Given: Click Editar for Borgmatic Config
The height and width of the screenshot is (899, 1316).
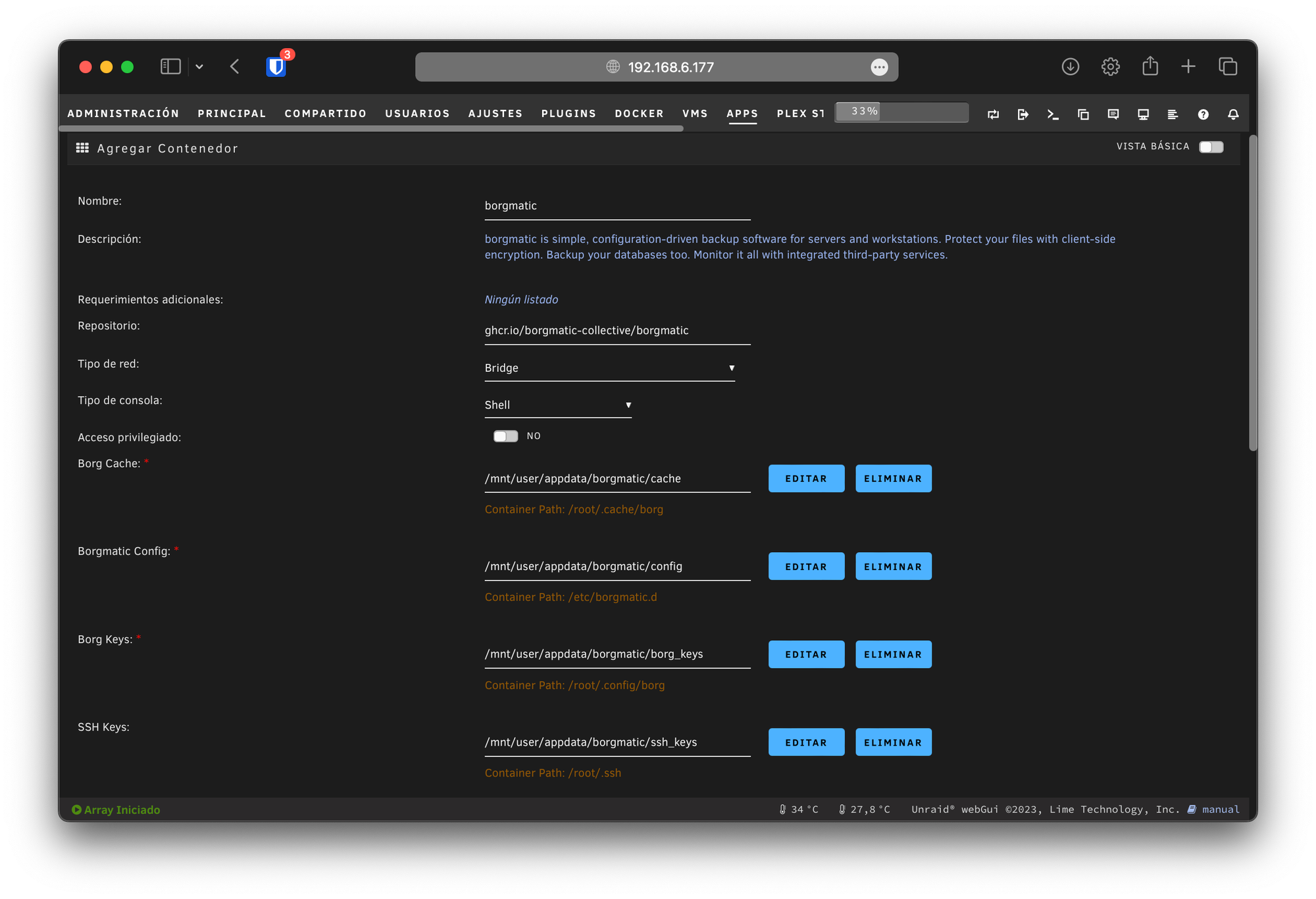Looking at the screenshot, I should click(806, 567).
